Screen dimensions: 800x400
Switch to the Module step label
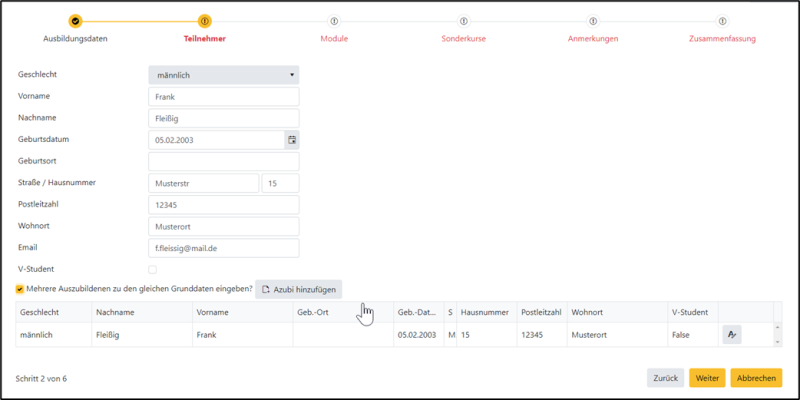334,39
